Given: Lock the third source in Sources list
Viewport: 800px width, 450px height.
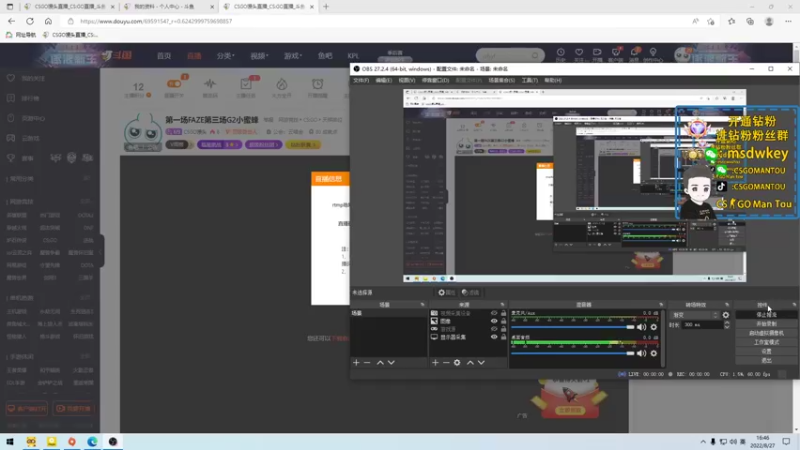Looking at the screenshot, I should click(504, 329).
